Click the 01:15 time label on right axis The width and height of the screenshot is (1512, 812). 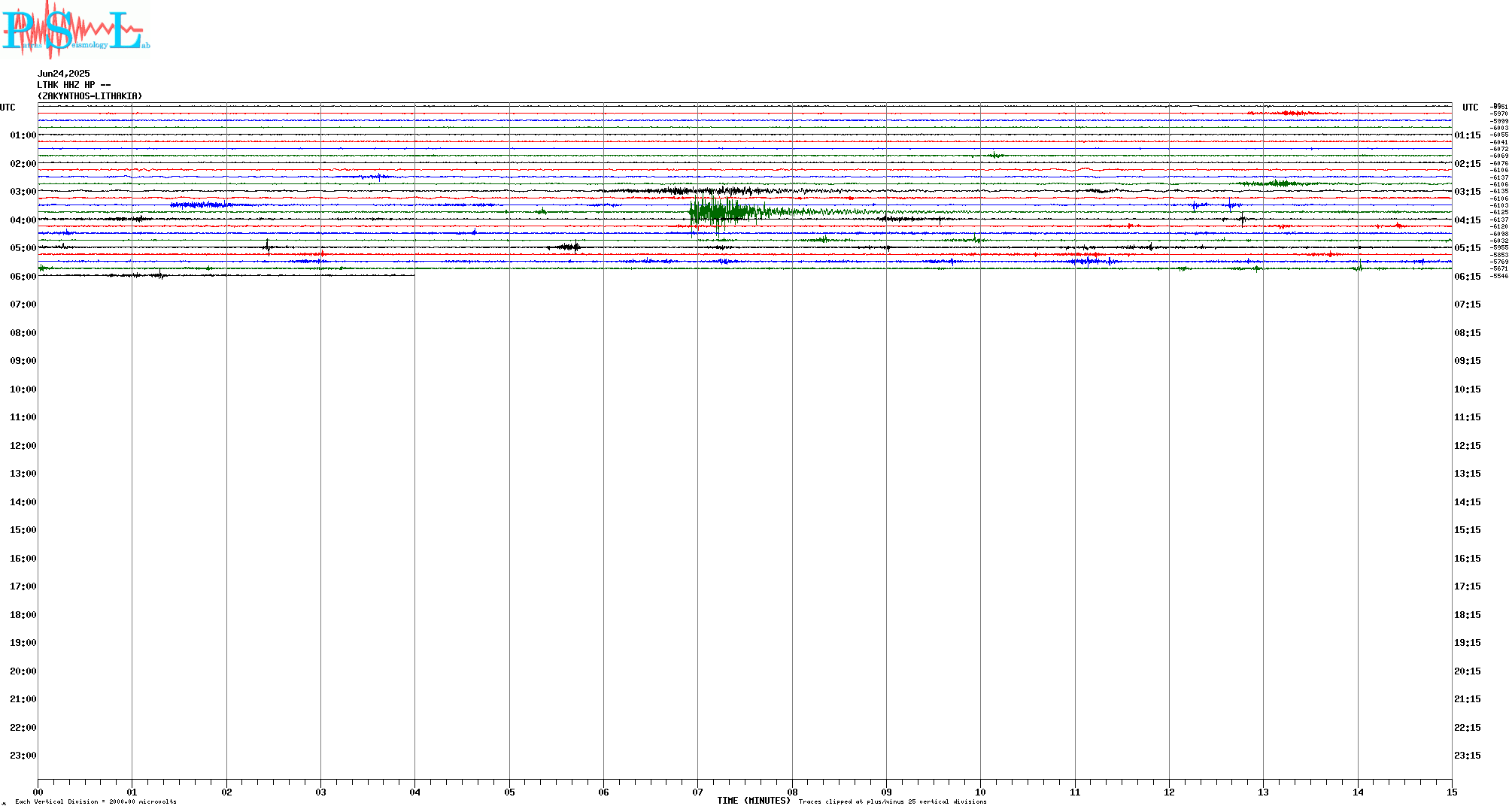click(1468, 135)
